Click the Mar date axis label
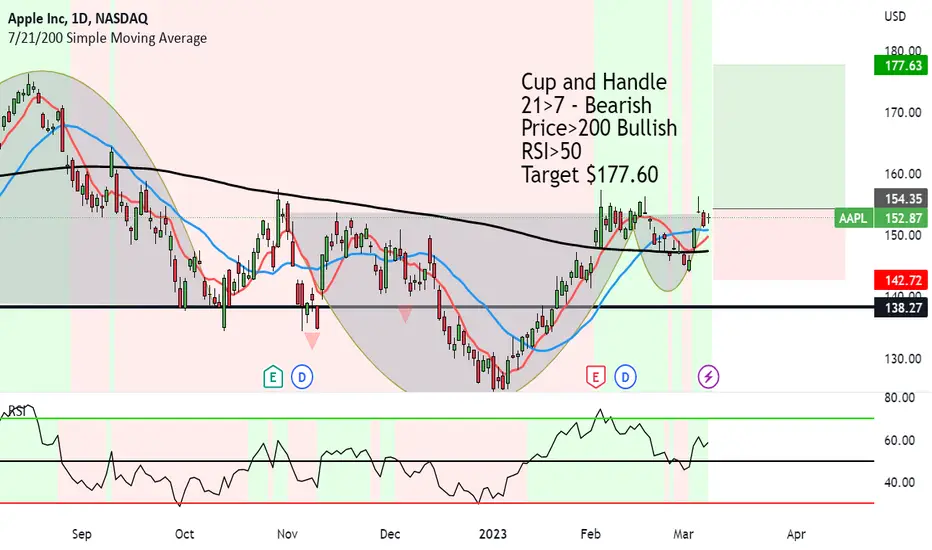The image size is (932, 550). tap(683, 534)
